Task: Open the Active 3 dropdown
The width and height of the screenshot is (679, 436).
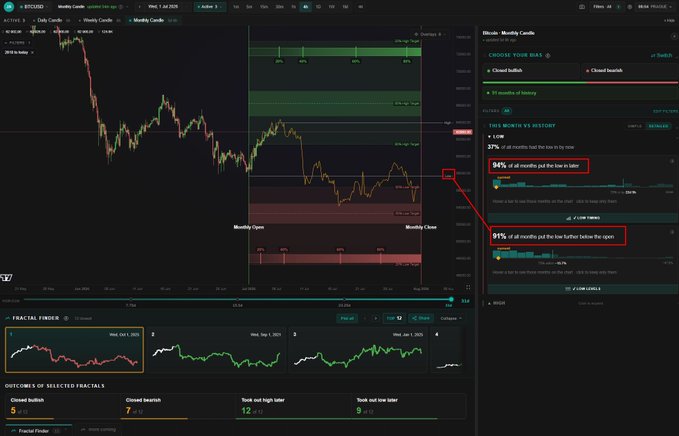Action: point(210,7)
